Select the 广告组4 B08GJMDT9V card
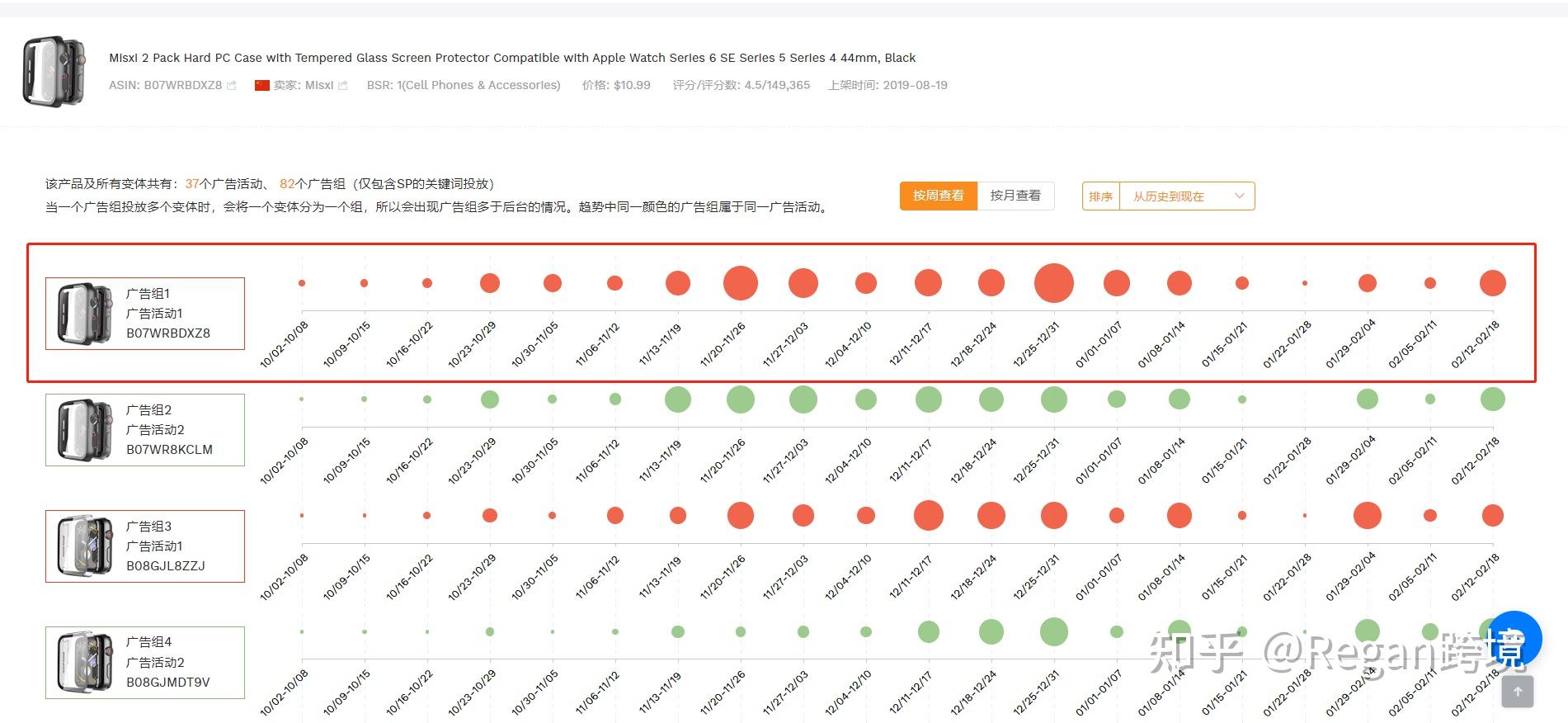The width and height of the screenshot is (1568, 723). click(145, 663)
